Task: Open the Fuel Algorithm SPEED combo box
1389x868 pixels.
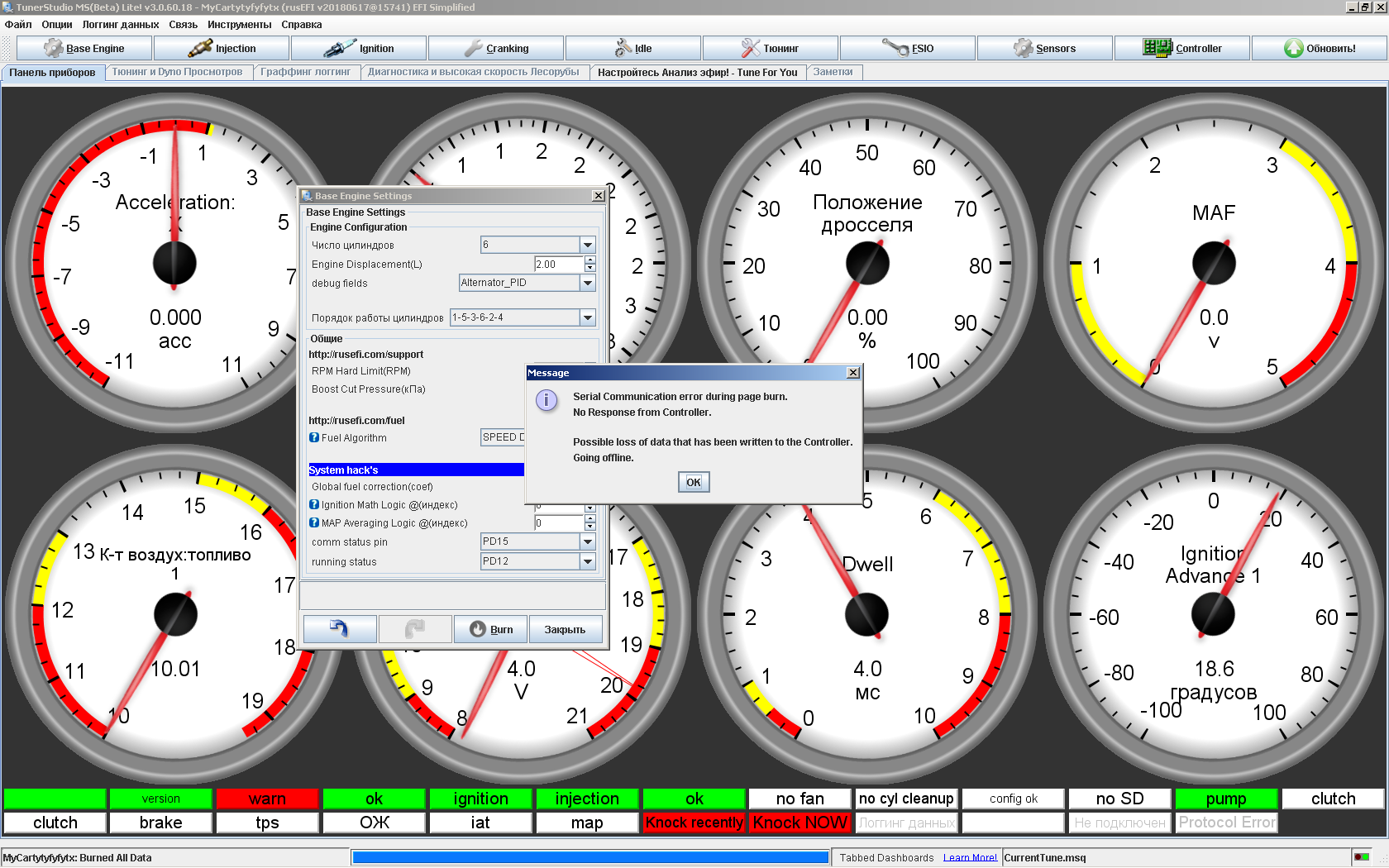Action: tap(503, 437)
